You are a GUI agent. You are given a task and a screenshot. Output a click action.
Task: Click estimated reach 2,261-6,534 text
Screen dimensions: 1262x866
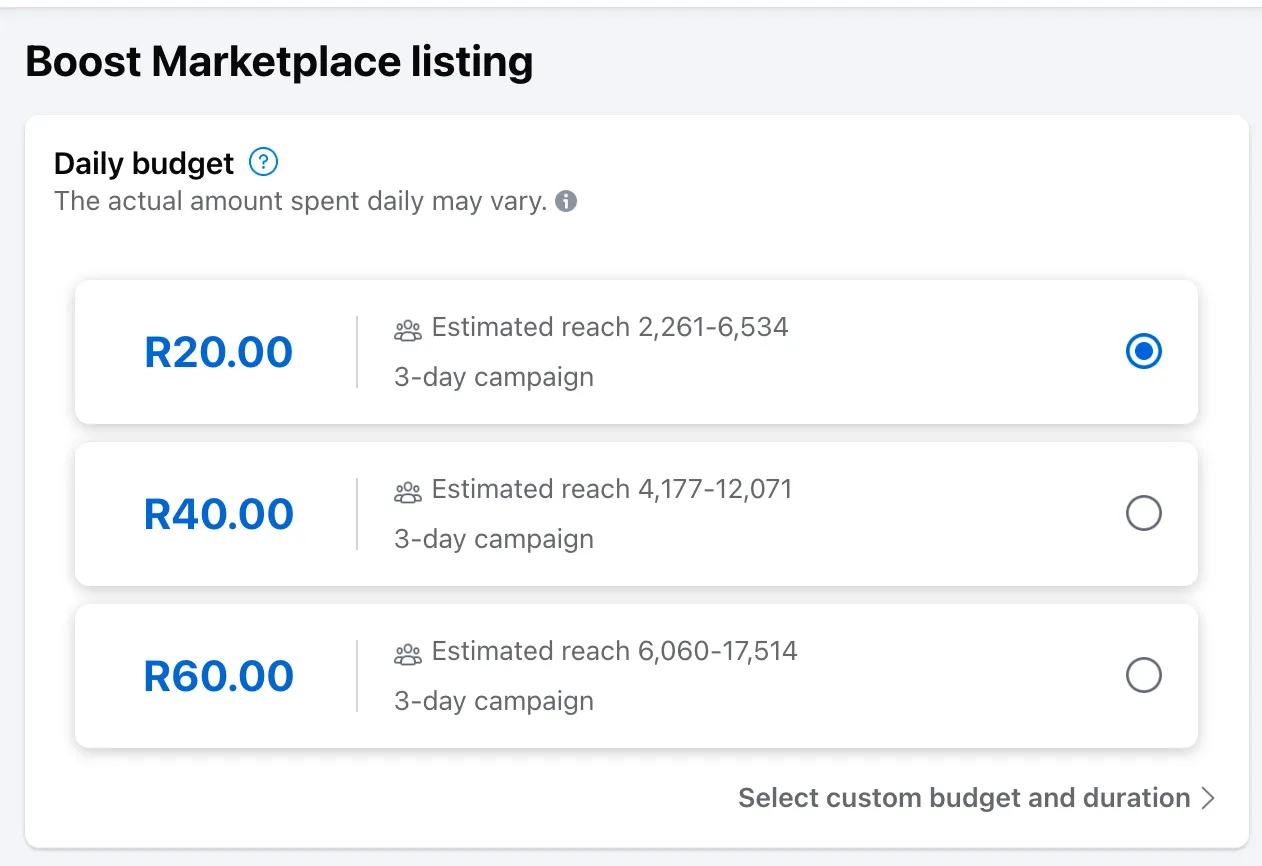(x=609, y=327)
